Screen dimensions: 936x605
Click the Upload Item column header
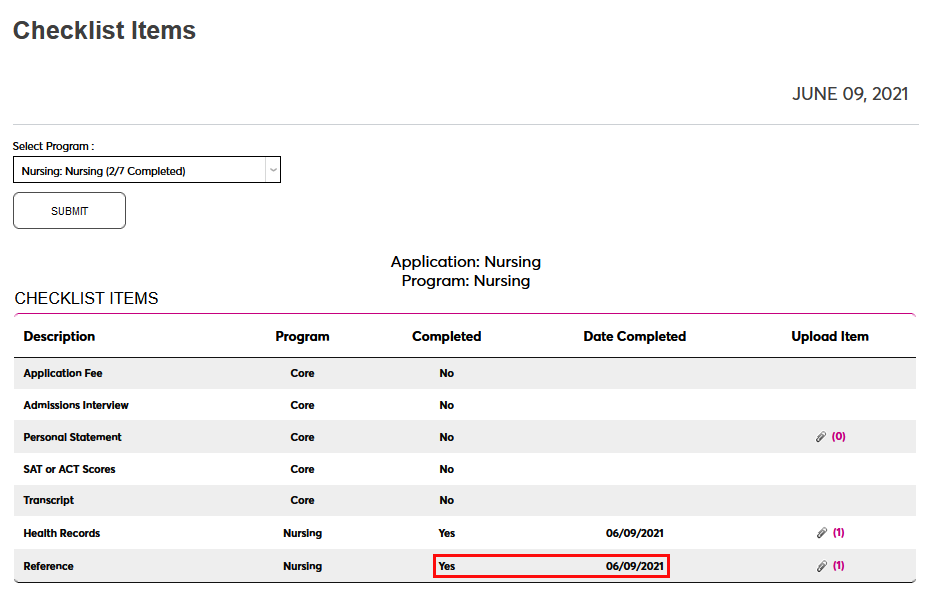(830, 337)
